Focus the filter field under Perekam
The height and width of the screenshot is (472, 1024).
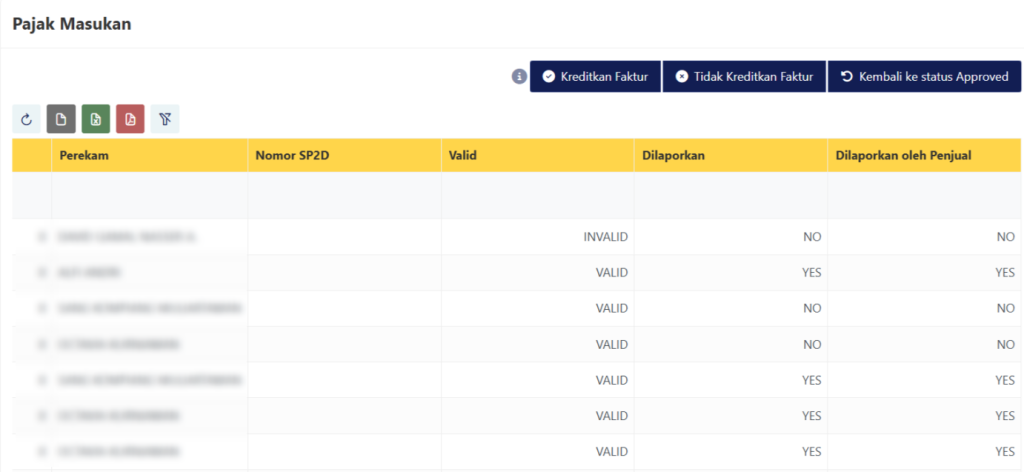coord(149,196)
